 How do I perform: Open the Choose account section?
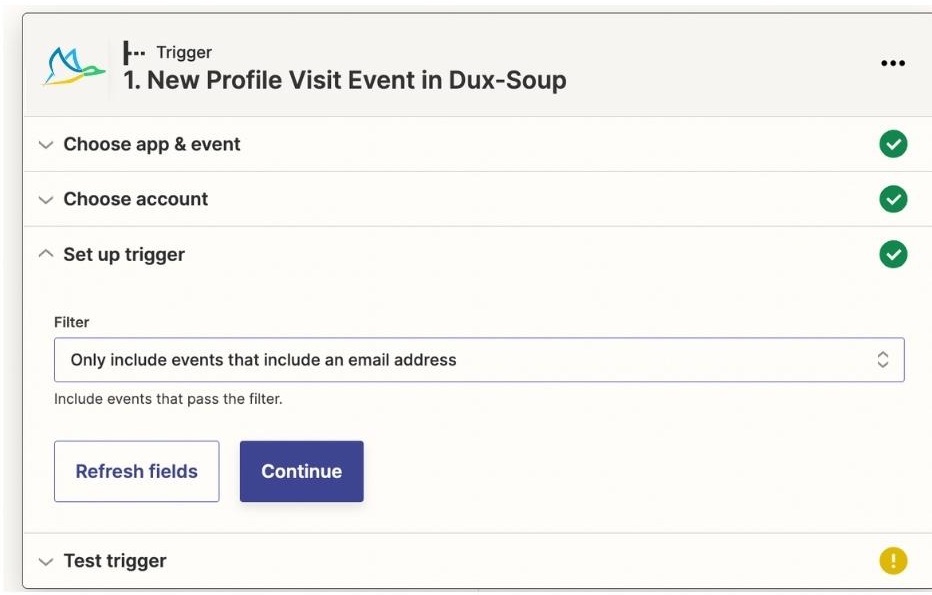tap(136, 199)
